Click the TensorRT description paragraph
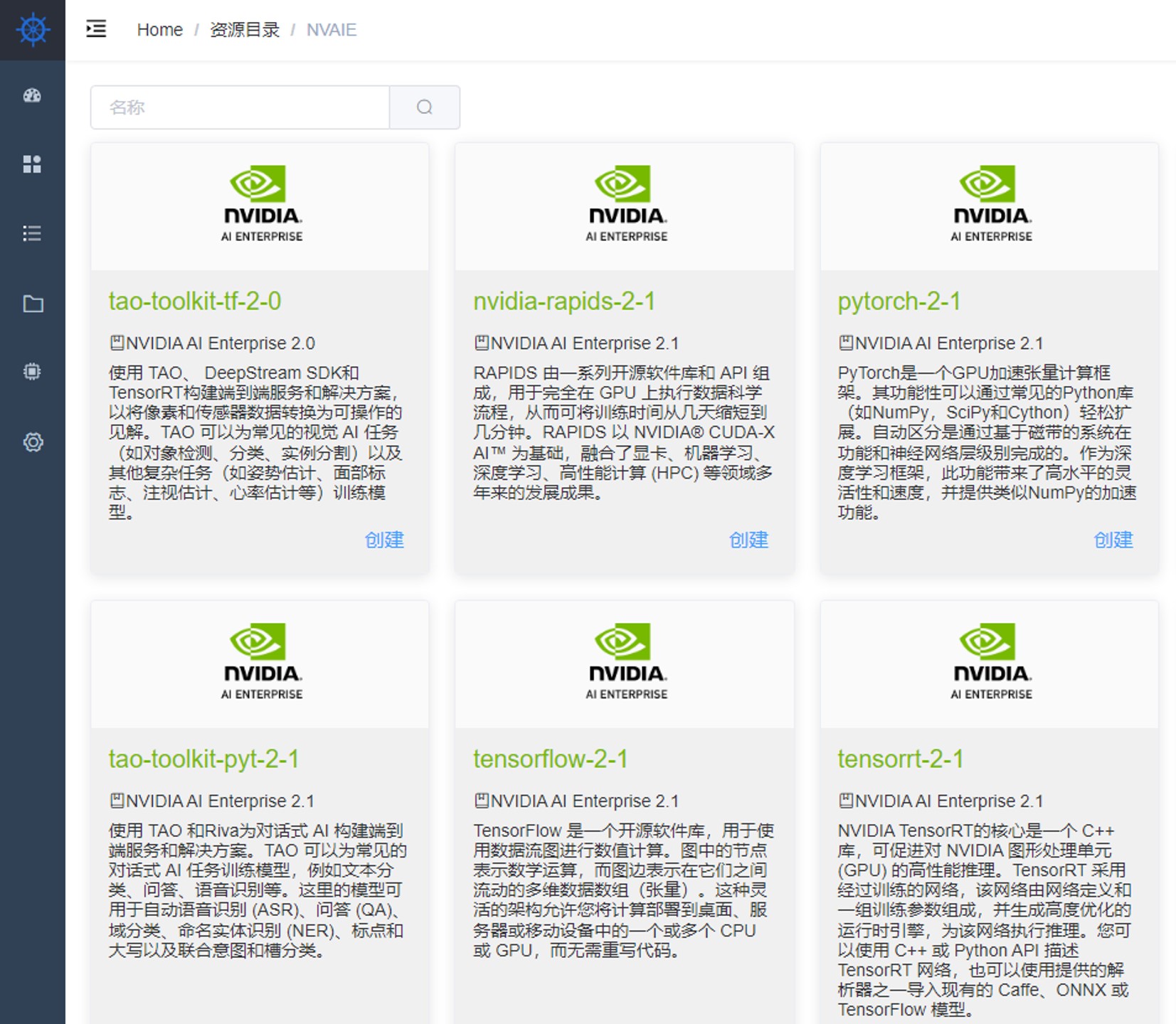 [x=985, y=919]
